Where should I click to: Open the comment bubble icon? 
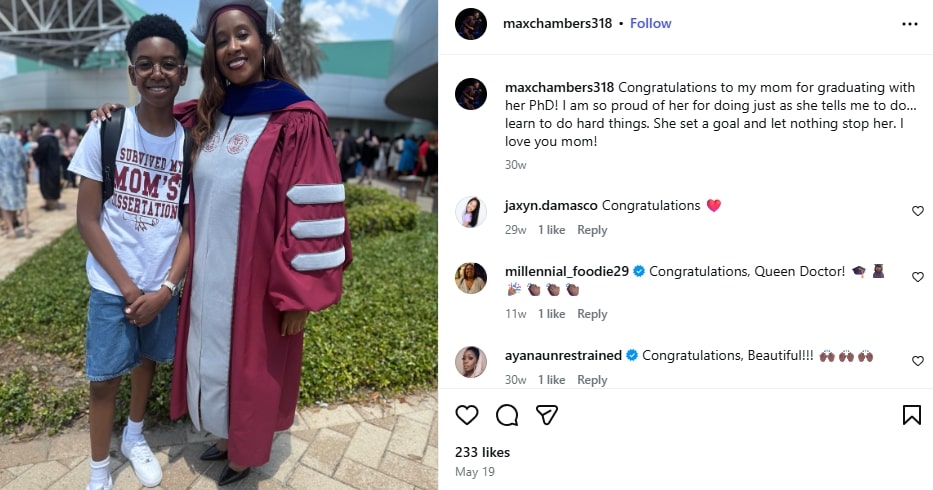(x=507, y=415)
